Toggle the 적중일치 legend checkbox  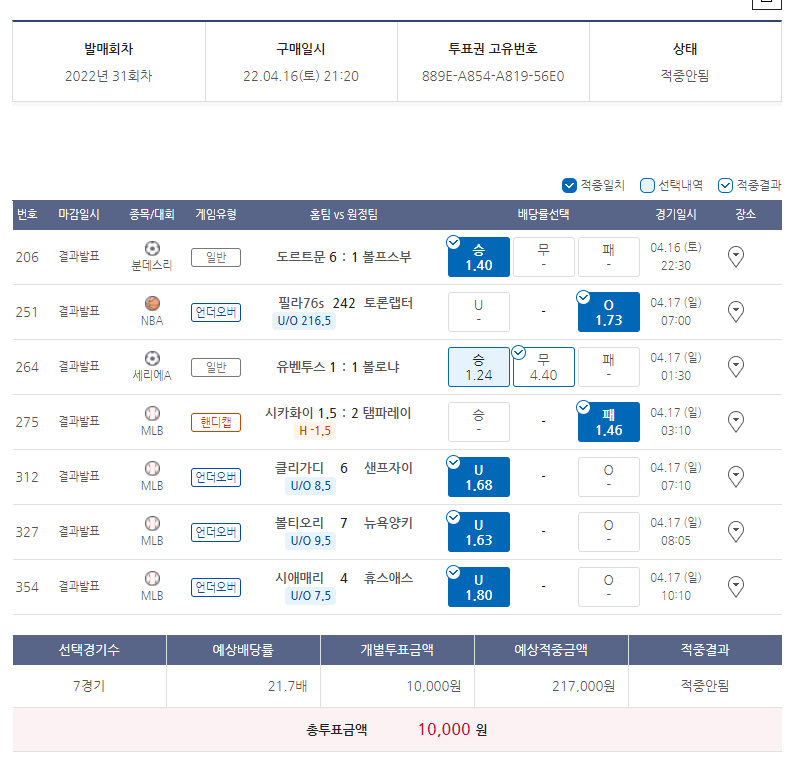click(x=569, y=185)
